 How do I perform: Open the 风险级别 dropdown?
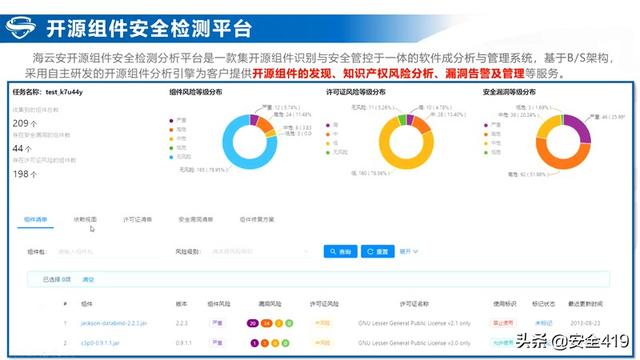tap(259, 251)
